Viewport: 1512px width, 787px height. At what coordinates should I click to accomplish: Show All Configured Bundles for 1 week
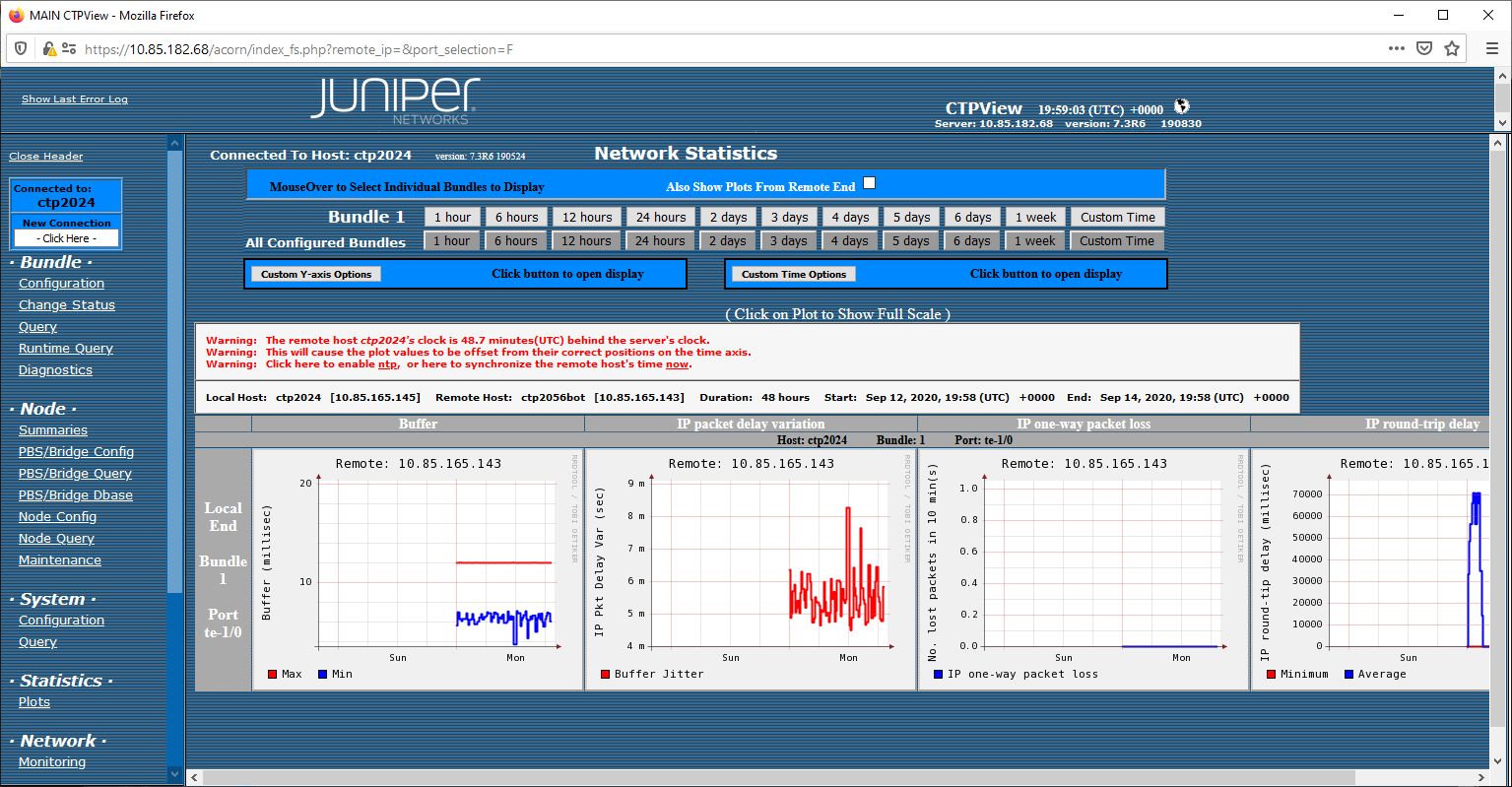click(x=1034, y=241)
